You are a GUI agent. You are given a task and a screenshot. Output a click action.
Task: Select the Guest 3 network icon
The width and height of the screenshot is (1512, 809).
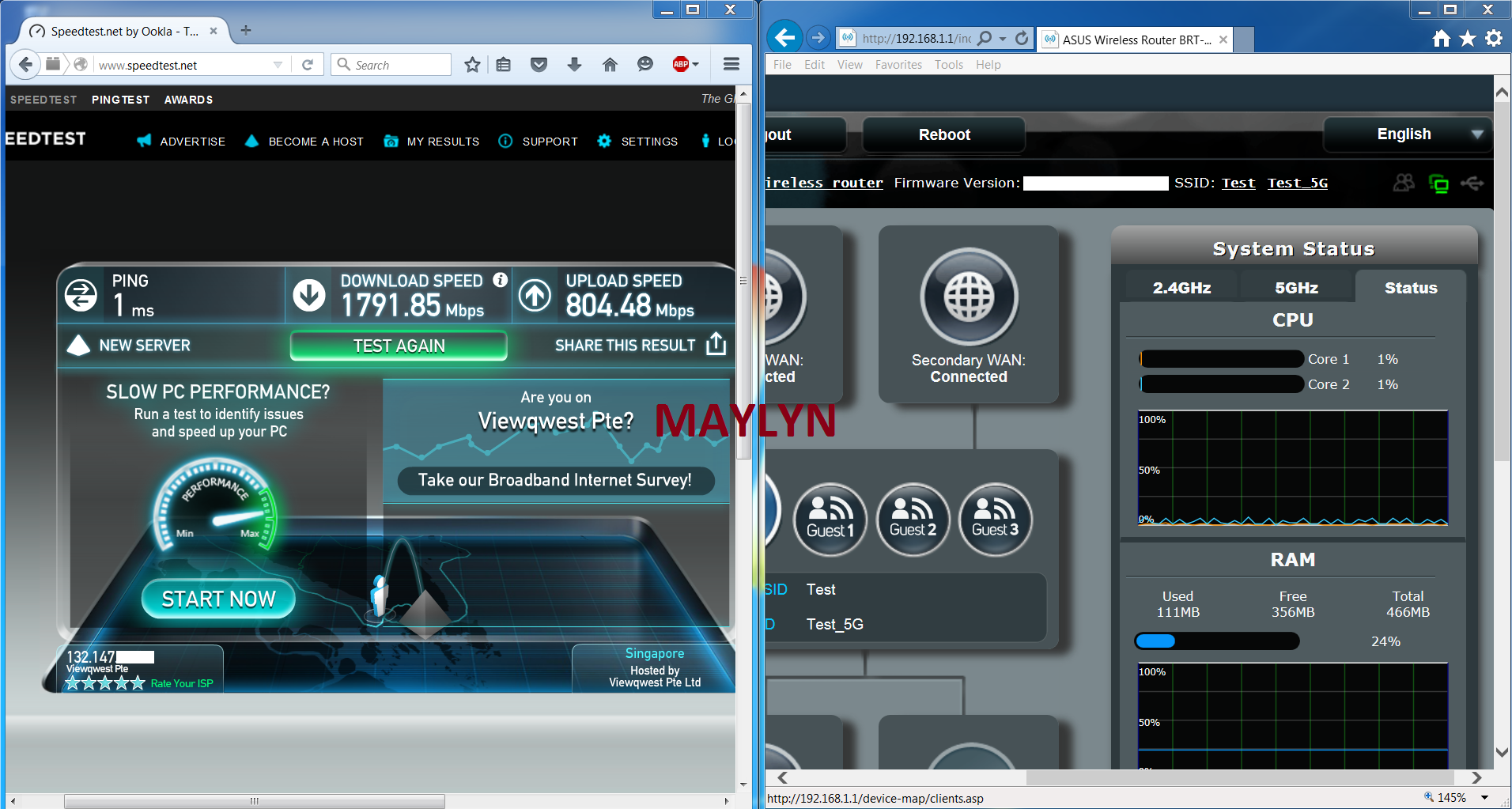point(995,520)
